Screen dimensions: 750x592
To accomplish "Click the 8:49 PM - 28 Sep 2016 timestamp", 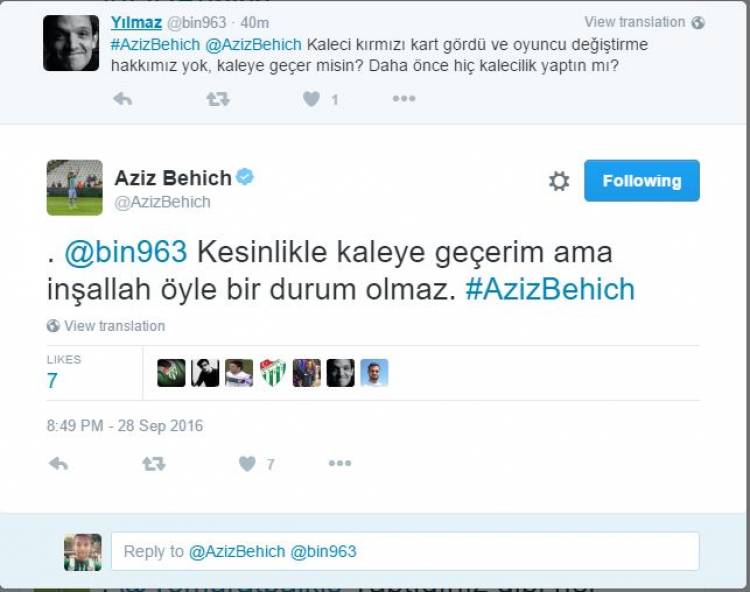I will click(125, 426).
